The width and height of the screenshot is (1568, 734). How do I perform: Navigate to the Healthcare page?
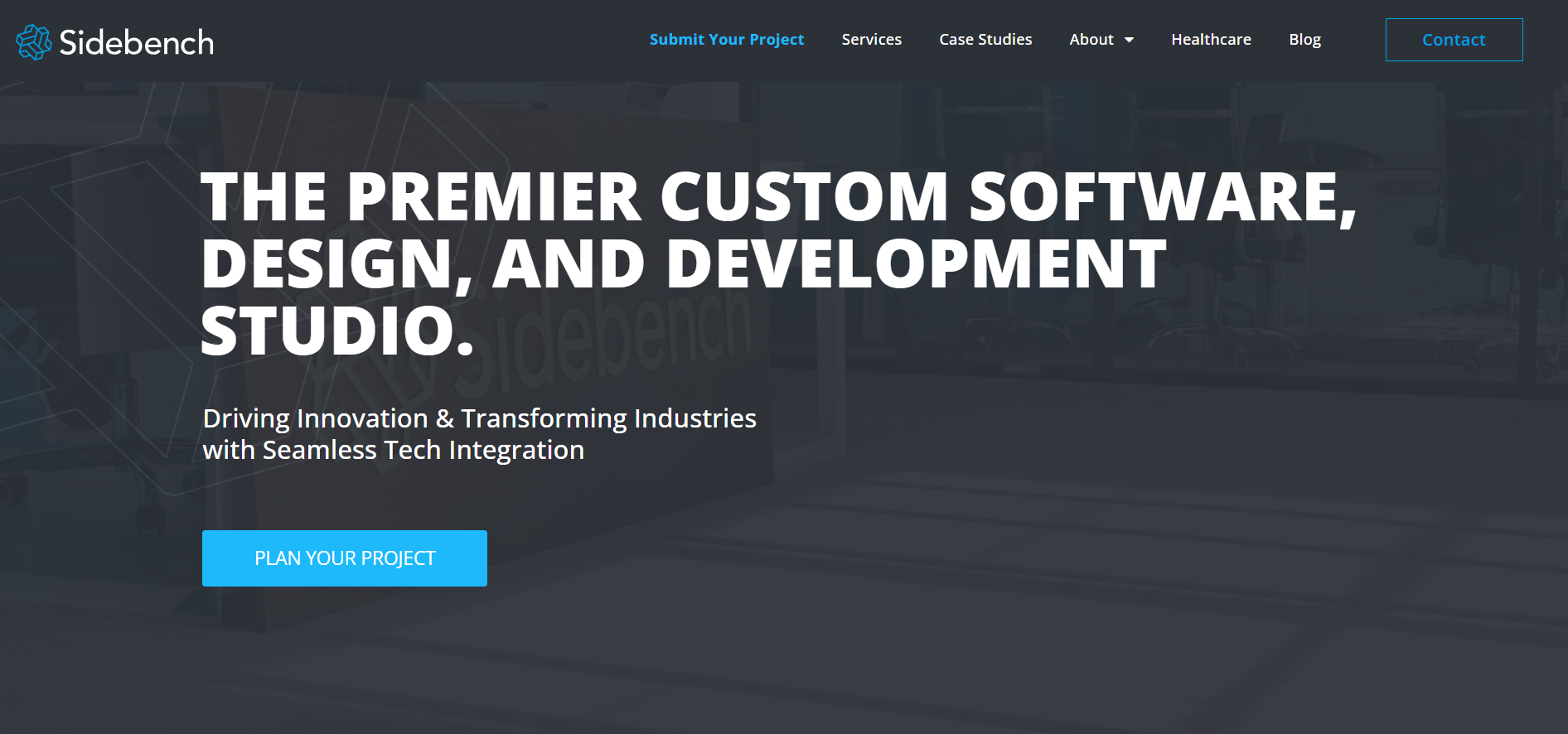1211,40
